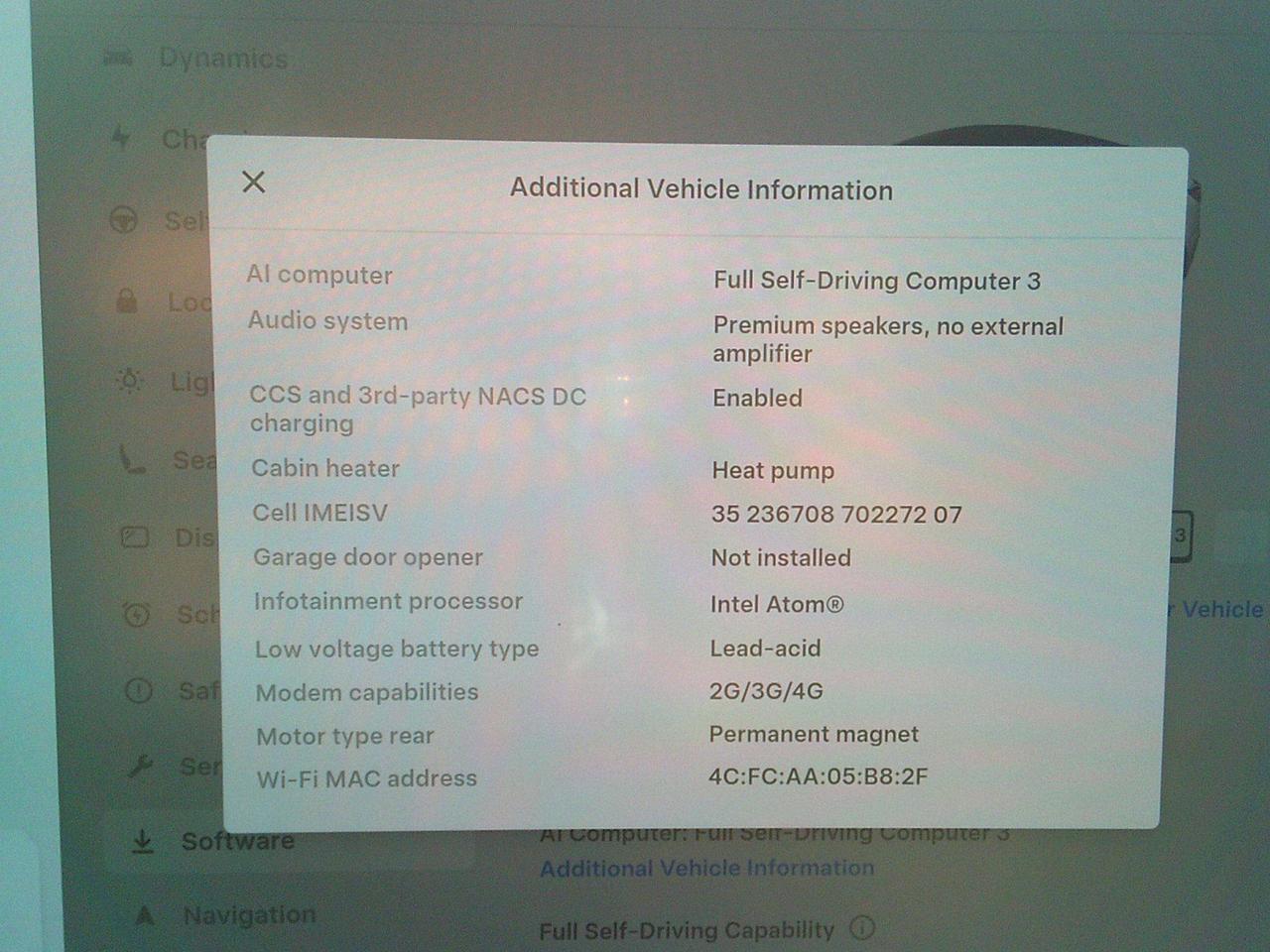Tap the dialog title Additional Vehicle Information
Viewport: 1270px width, 952px height.
pos(701,189)
